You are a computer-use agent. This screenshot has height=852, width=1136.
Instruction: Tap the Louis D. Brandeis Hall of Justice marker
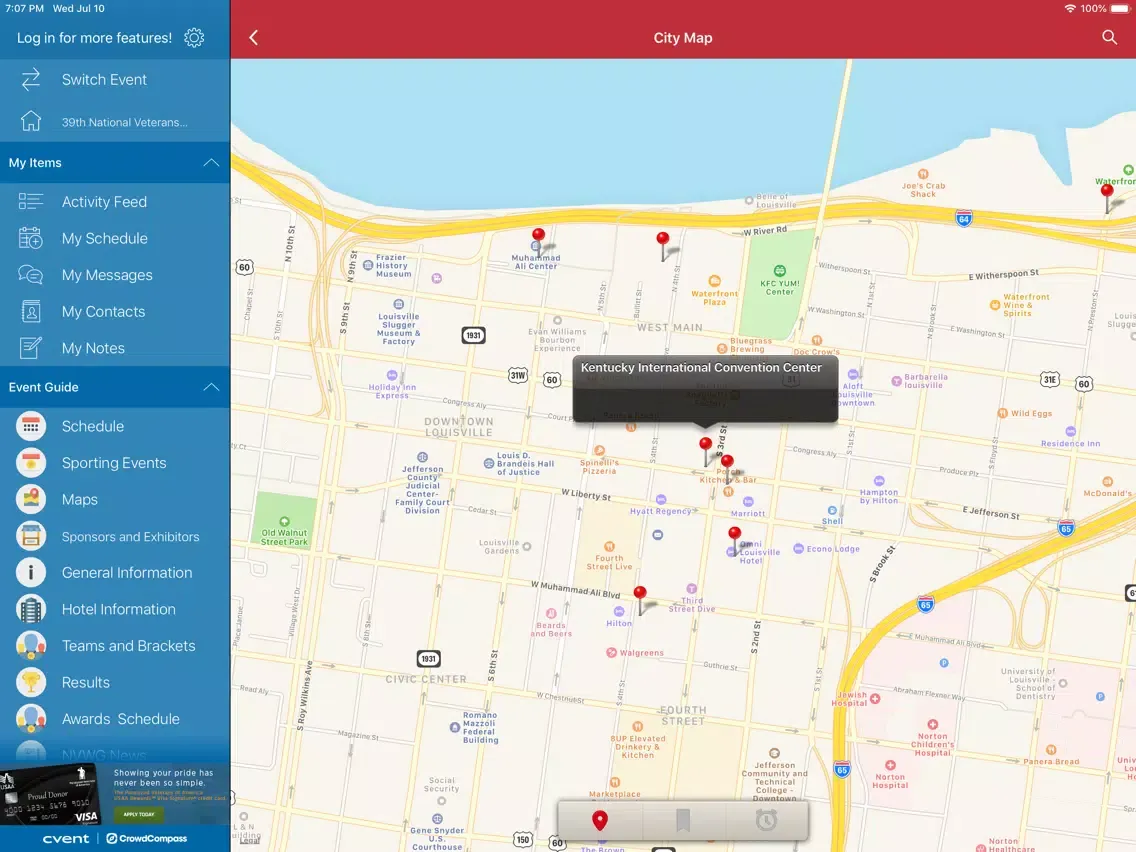(489, 464)
